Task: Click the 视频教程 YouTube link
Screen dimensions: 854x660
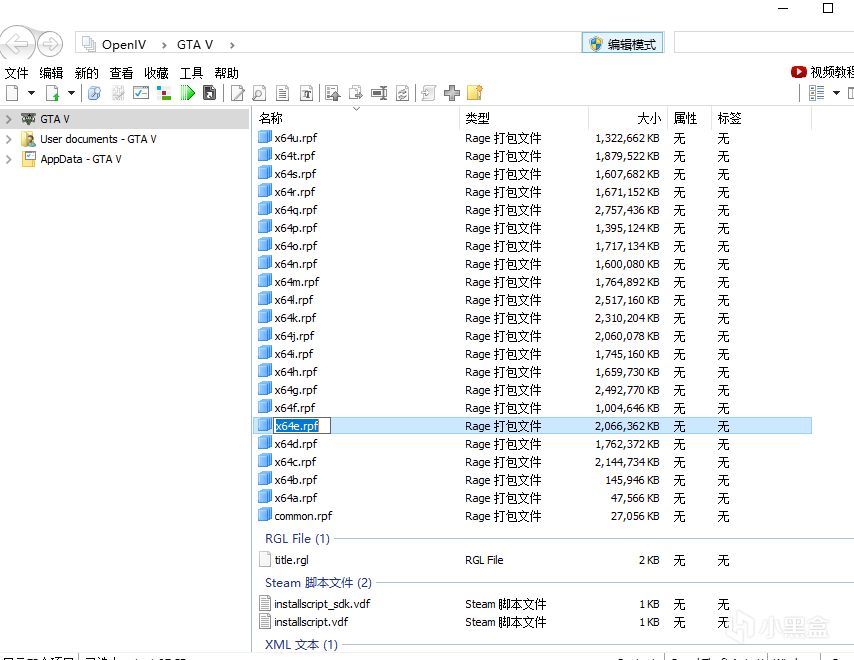Action: (x=822, y=72)
